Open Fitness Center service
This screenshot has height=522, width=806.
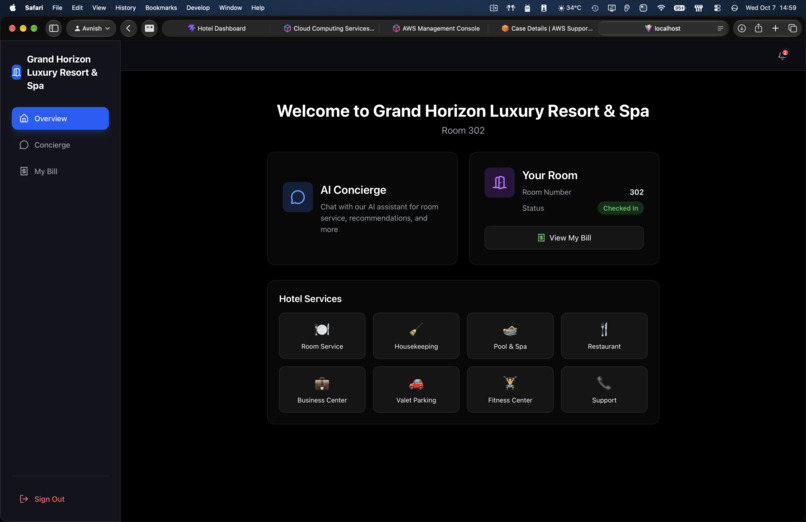pos(510,389)
